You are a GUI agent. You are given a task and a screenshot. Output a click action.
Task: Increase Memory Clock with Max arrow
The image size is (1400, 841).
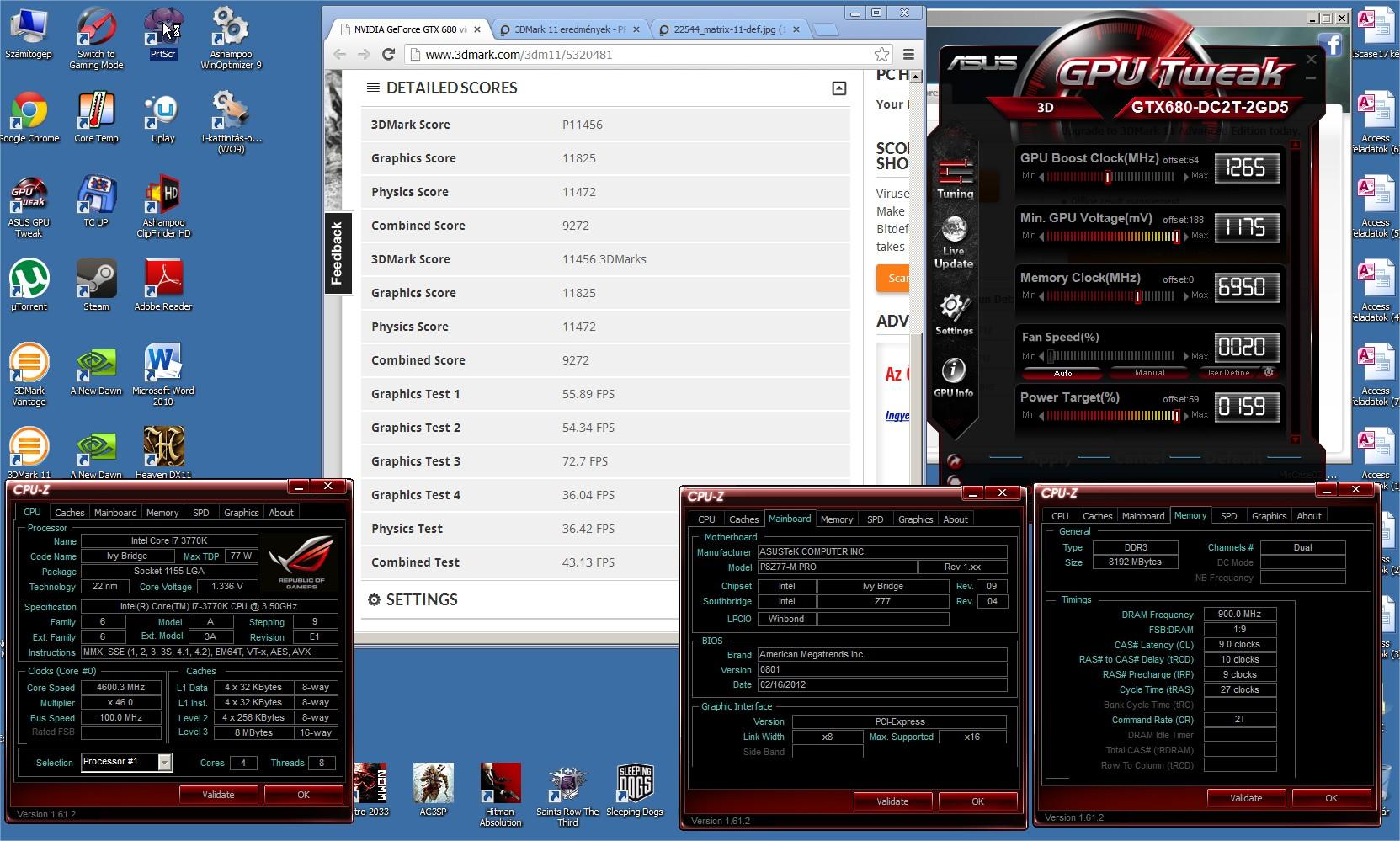1187,296
